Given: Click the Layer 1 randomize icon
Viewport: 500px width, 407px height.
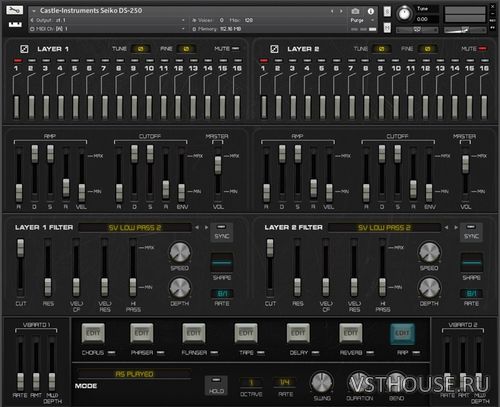Looking at the screenshot, I should point(24,49).
